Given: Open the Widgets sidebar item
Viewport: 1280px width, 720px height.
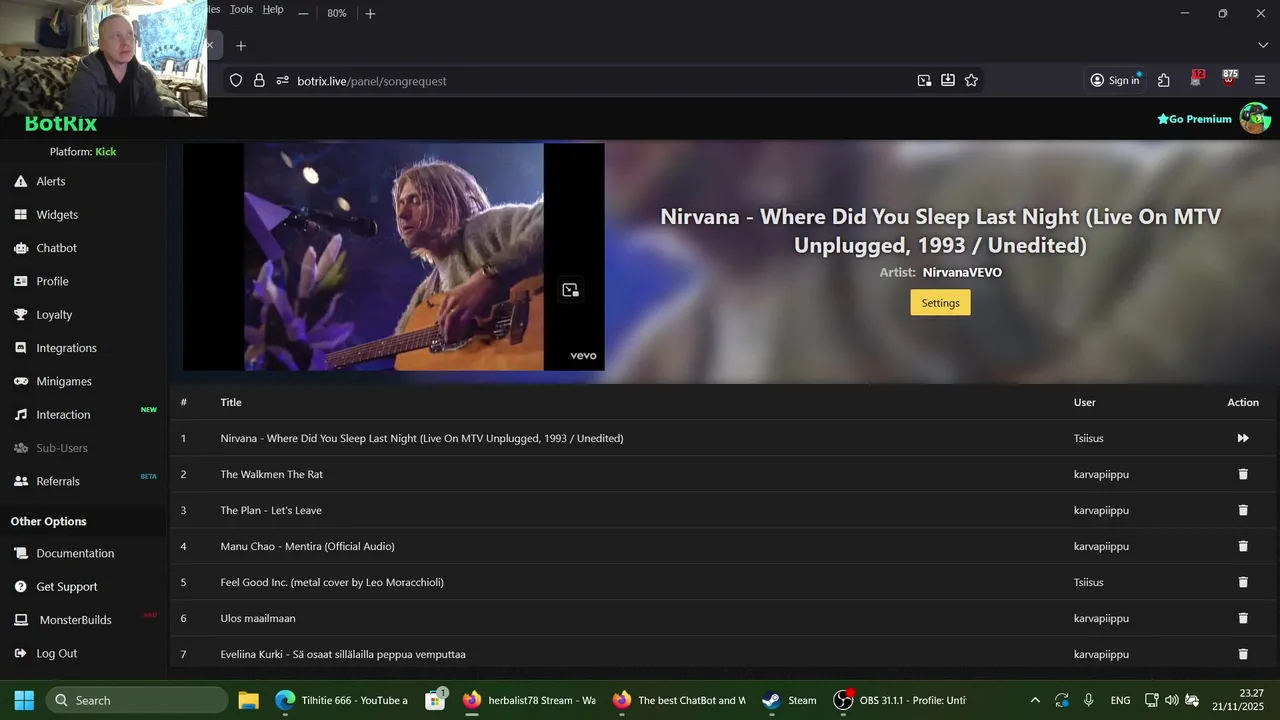Looking at the screenshot, I should pyautogui.click(x=57, y=214).
